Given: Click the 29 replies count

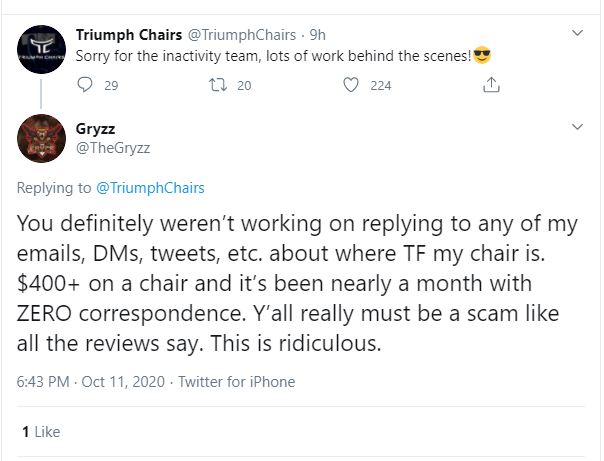Looking at the screenshot, I should [111, 85].
